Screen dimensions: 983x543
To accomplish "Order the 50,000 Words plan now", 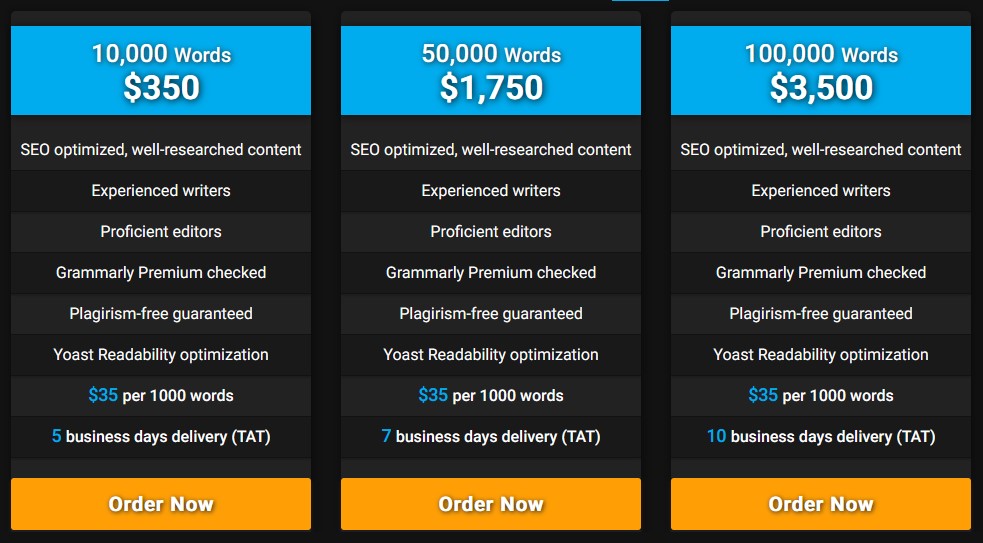I will click(x=491, y=504).
